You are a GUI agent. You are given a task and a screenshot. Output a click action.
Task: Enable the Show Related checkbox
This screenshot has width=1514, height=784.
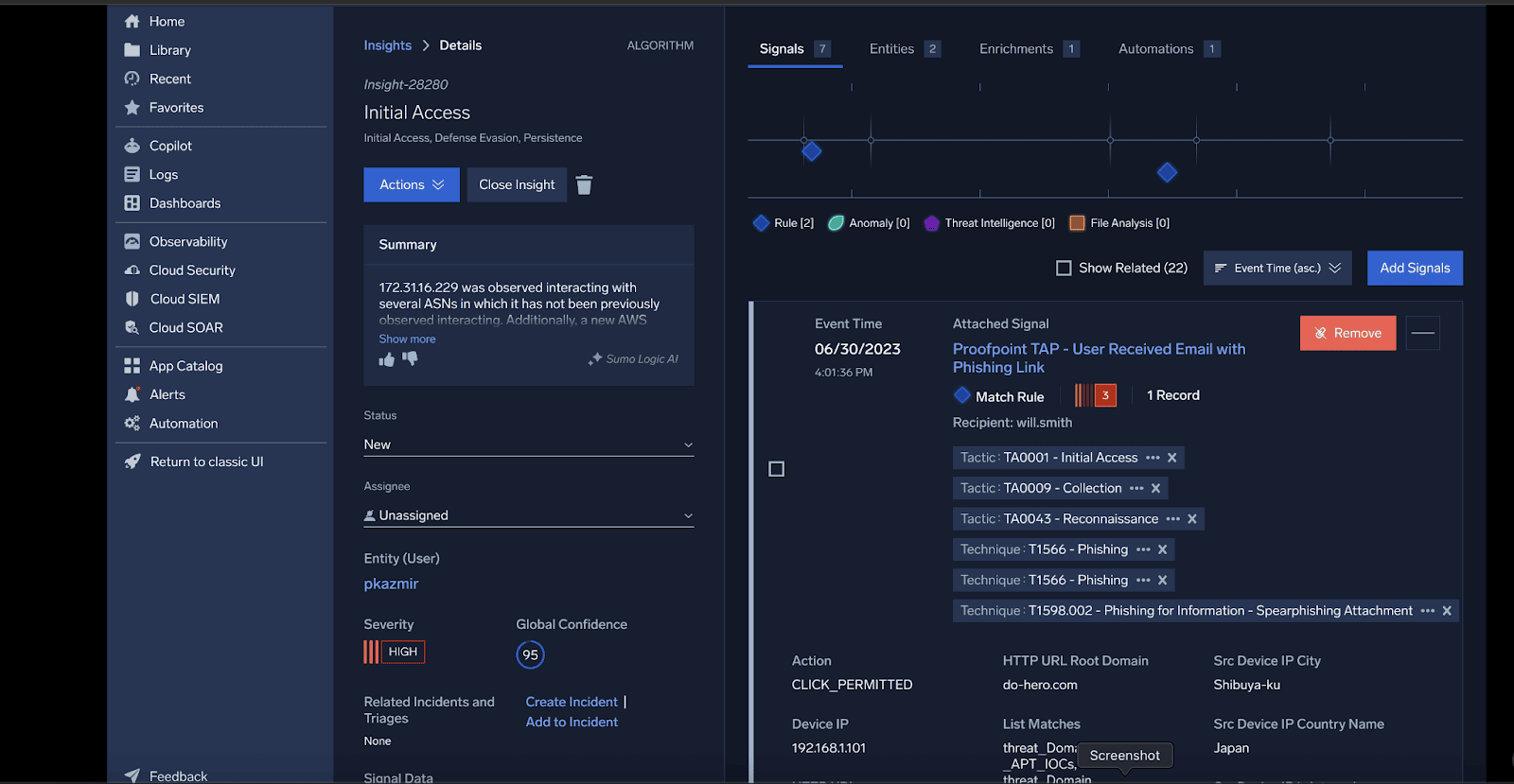1064,269
